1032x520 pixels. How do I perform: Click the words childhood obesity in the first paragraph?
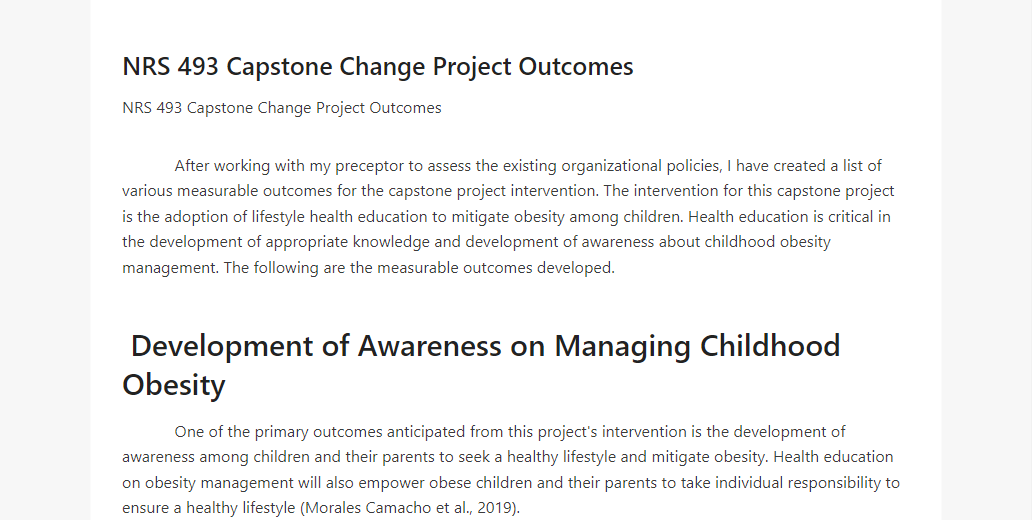pos(767,242)
